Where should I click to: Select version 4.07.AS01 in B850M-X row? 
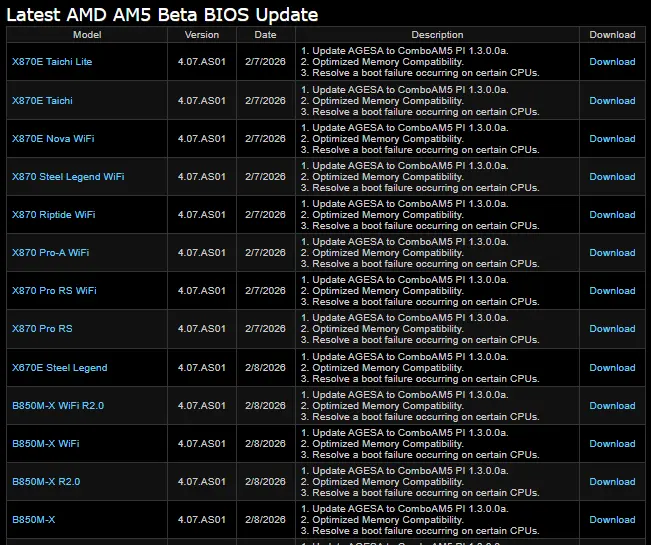(x=202, y=520)
